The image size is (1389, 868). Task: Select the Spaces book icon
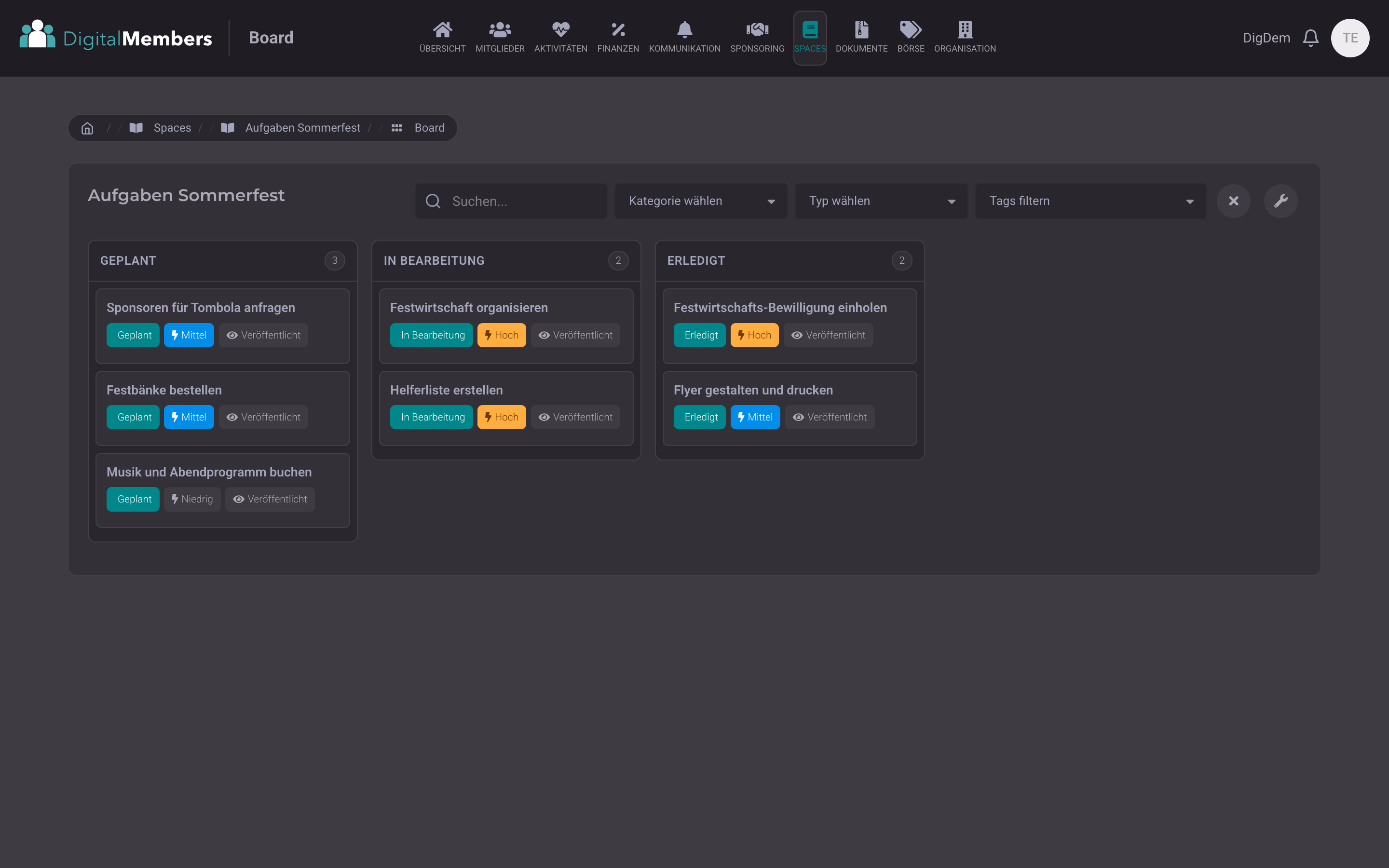tap(810, 29)
